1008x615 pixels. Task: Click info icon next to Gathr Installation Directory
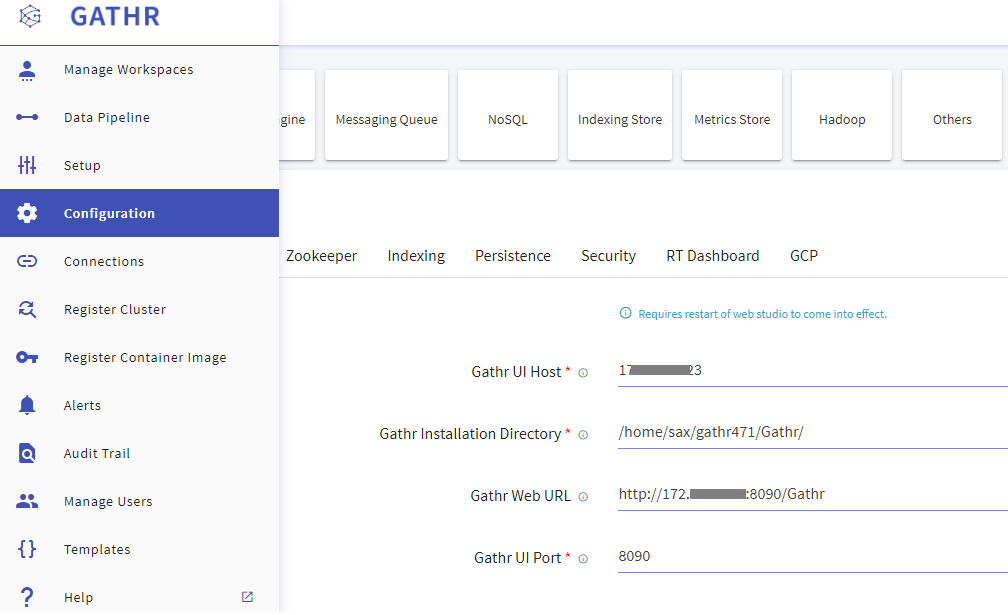(583, 435)
